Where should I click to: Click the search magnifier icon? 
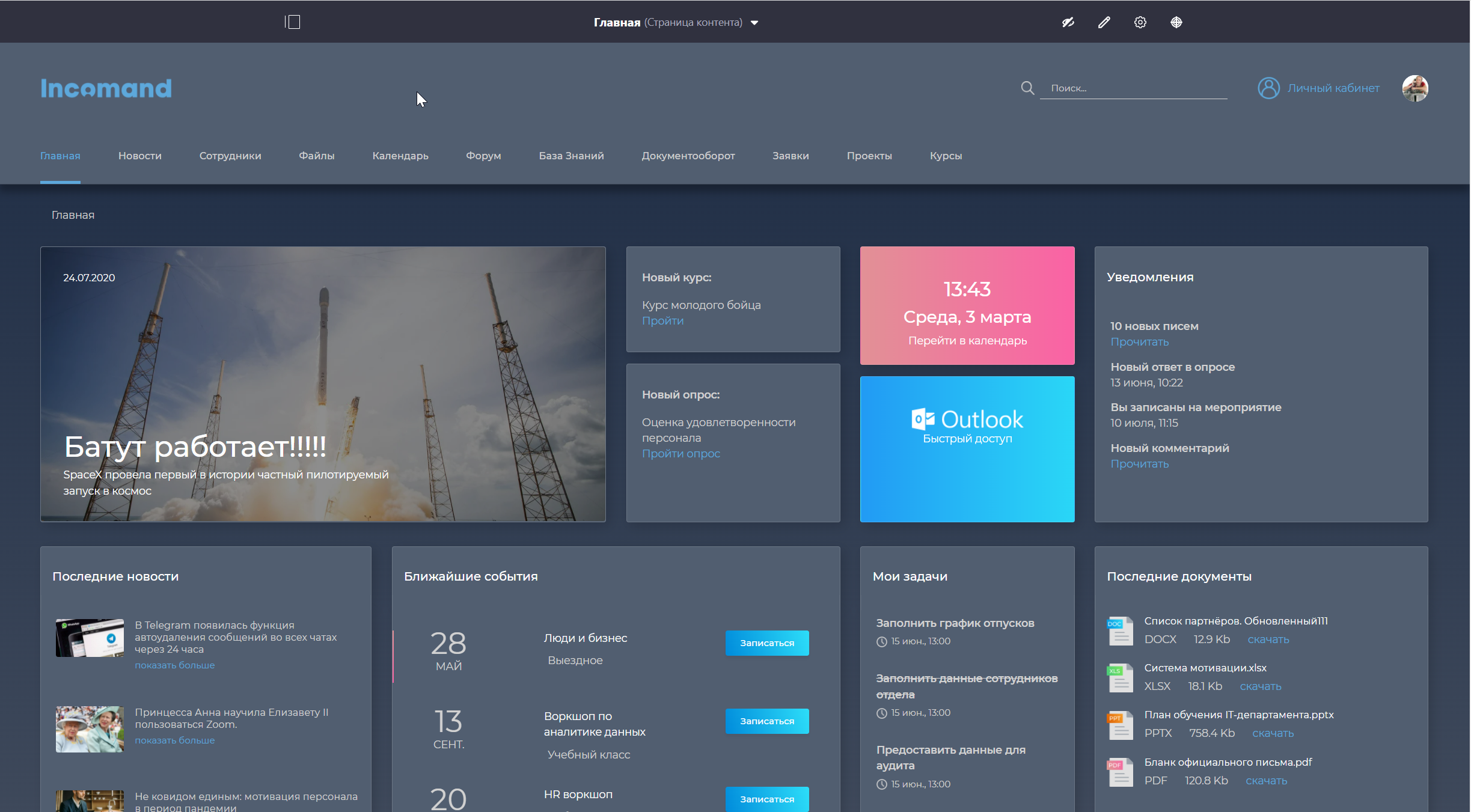point(1027,88)
